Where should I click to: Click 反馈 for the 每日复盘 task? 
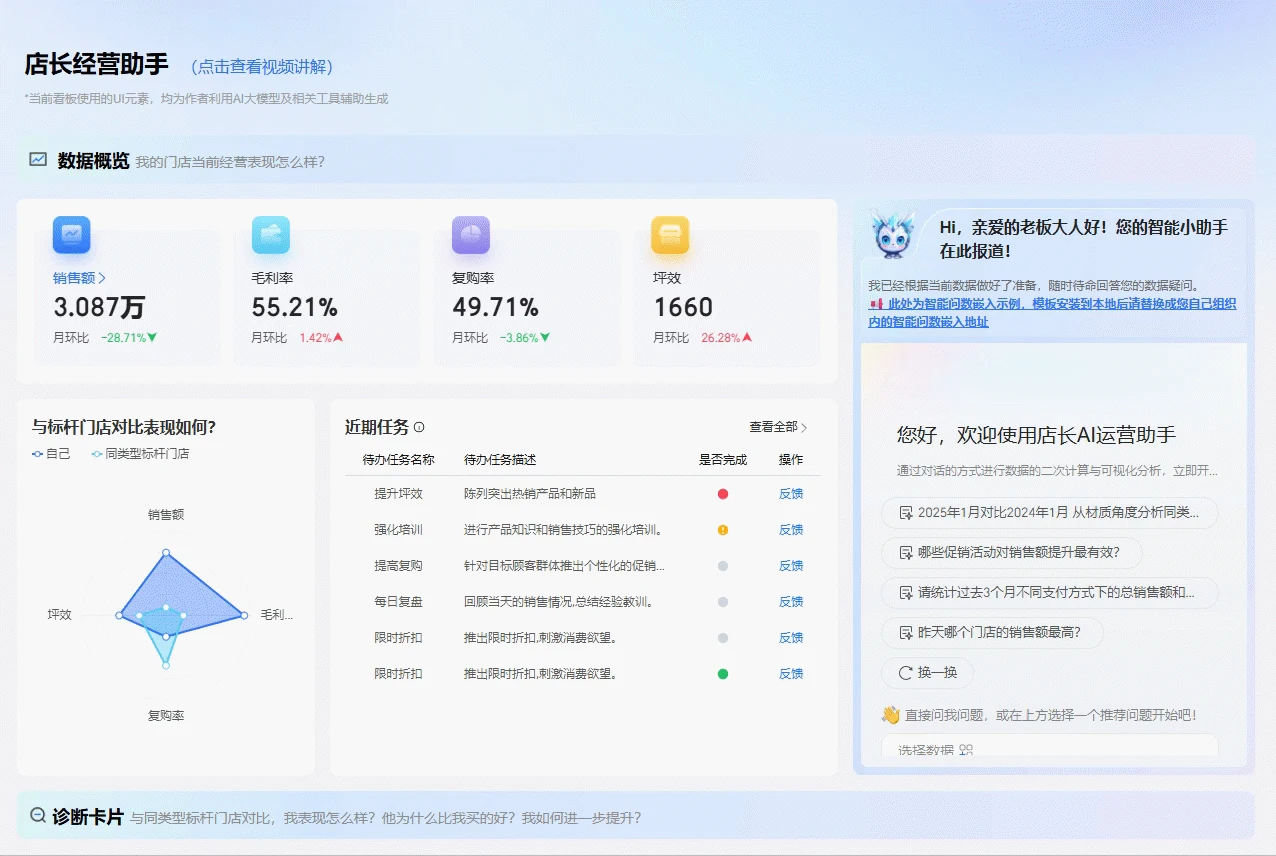pos(791,602)
